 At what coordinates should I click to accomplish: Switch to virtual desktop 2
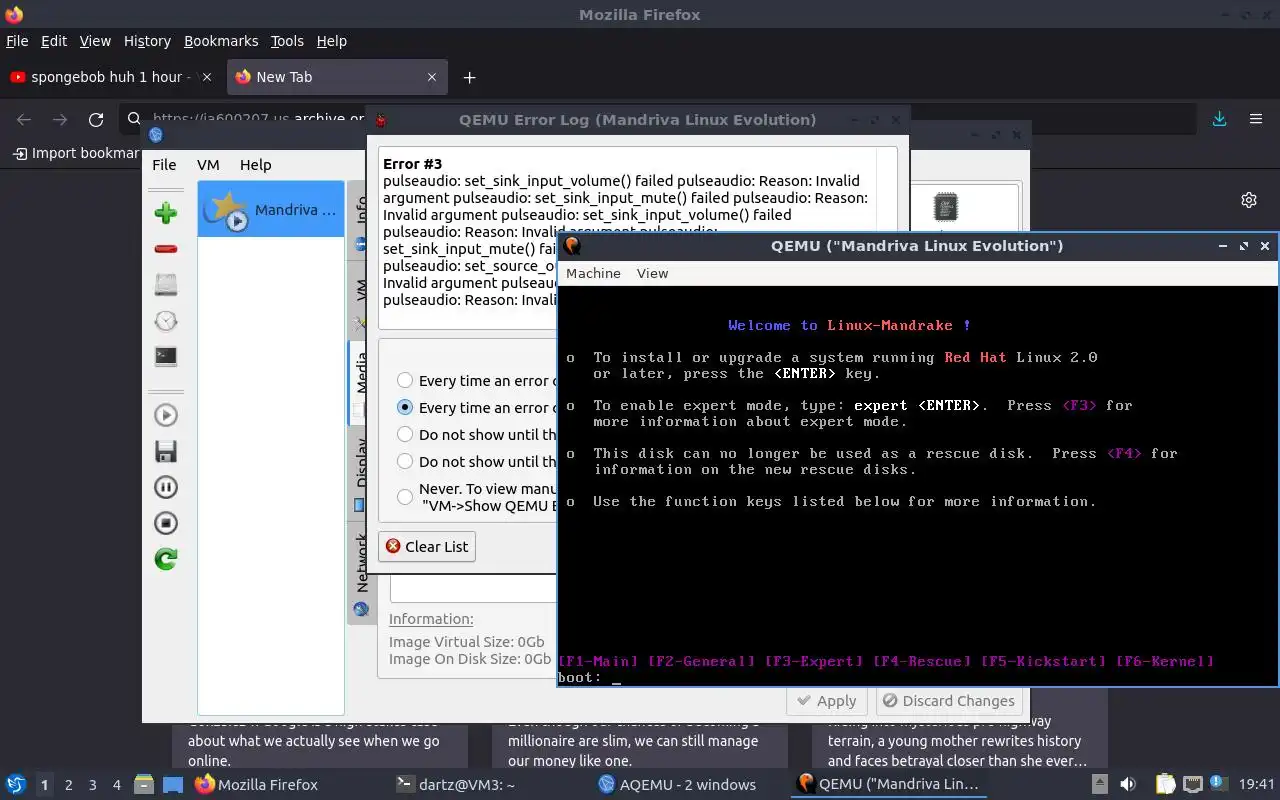point(69,785)
